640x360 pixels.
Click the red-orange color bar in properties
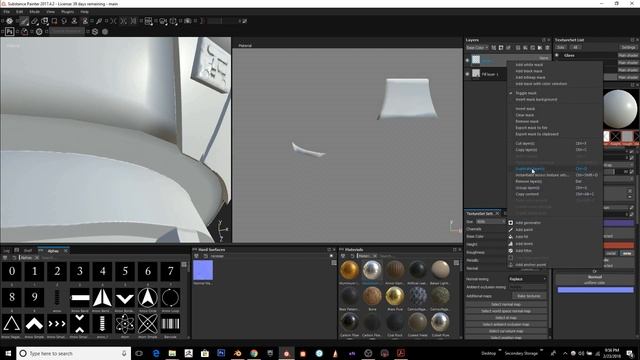coord(619,245)
